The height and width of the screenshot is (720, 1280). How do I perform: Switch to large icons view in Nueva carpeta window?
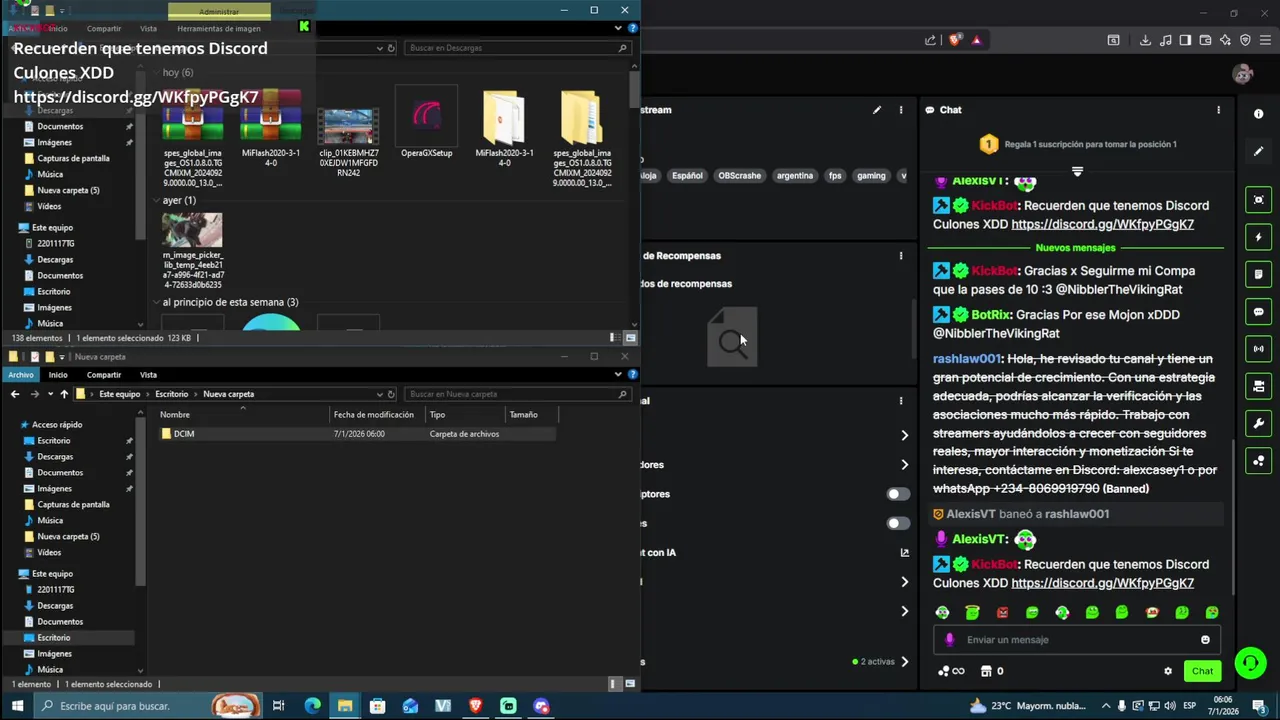pyautogui.click(x=630, y=684)
